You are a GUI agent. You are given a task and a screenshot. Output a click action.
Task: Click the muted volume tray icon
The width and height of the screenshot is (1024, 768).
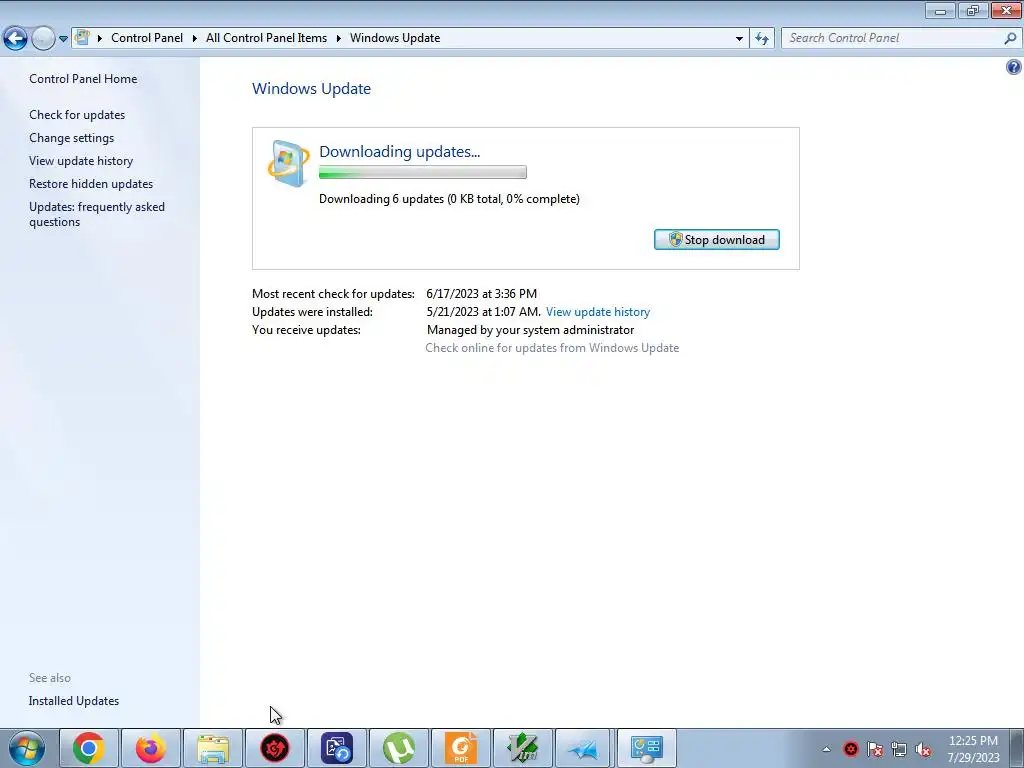tap(923, 750)
